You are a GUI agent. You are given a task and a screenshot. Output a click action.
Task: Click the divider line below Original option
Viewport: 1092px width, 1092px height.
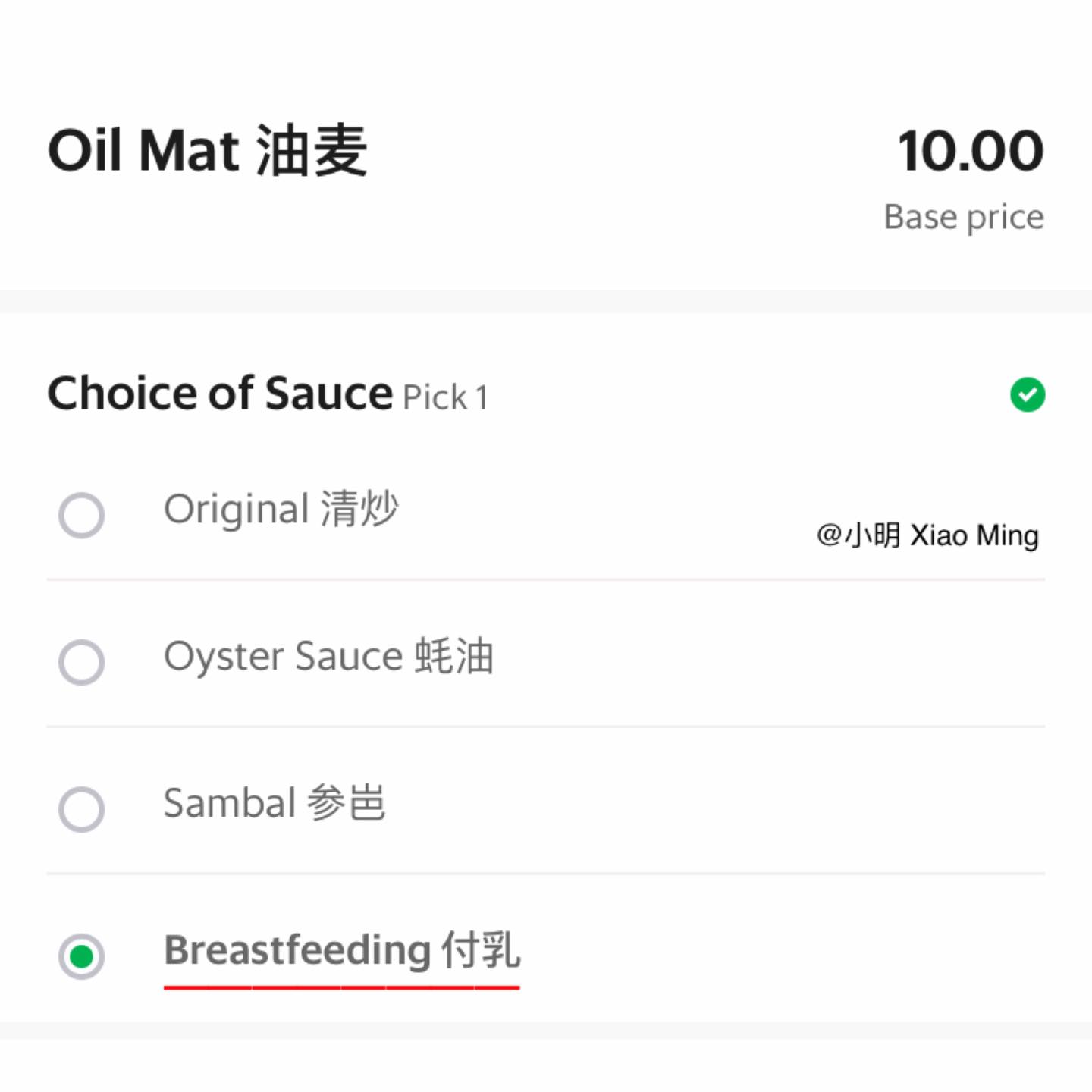tap(546, 579)
